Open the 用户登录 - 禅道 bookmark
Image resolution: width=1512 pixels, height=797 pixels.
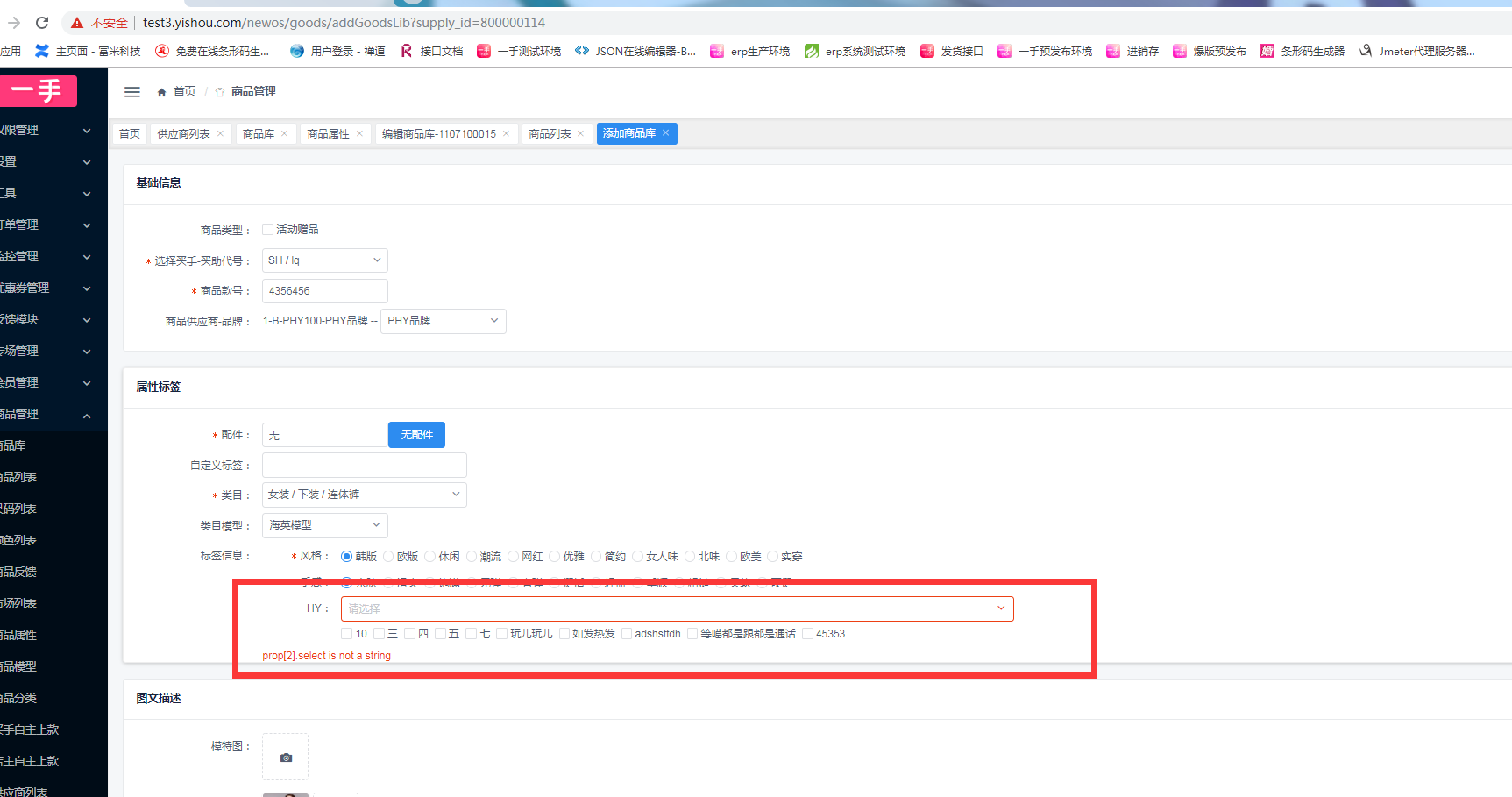coord(337,52)
